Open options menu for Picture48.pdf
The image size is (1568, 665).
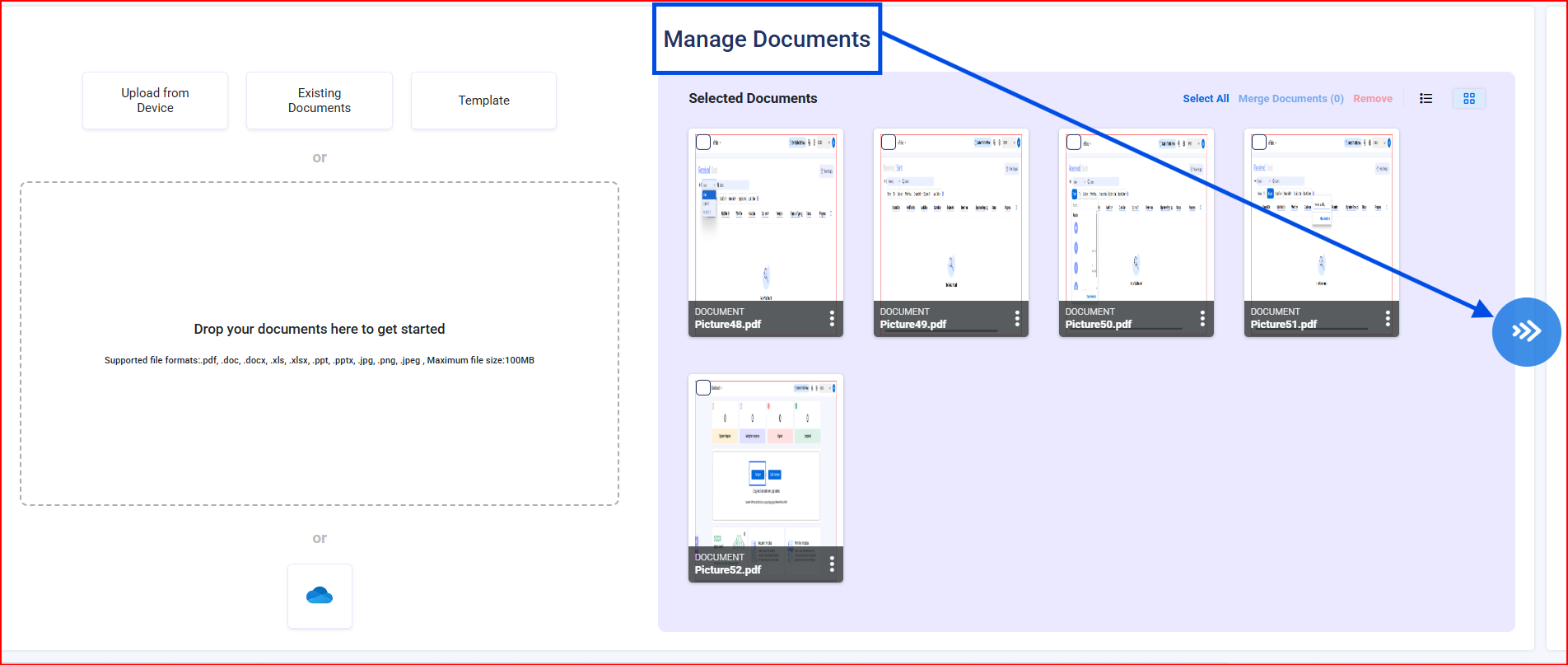point(832,318)
